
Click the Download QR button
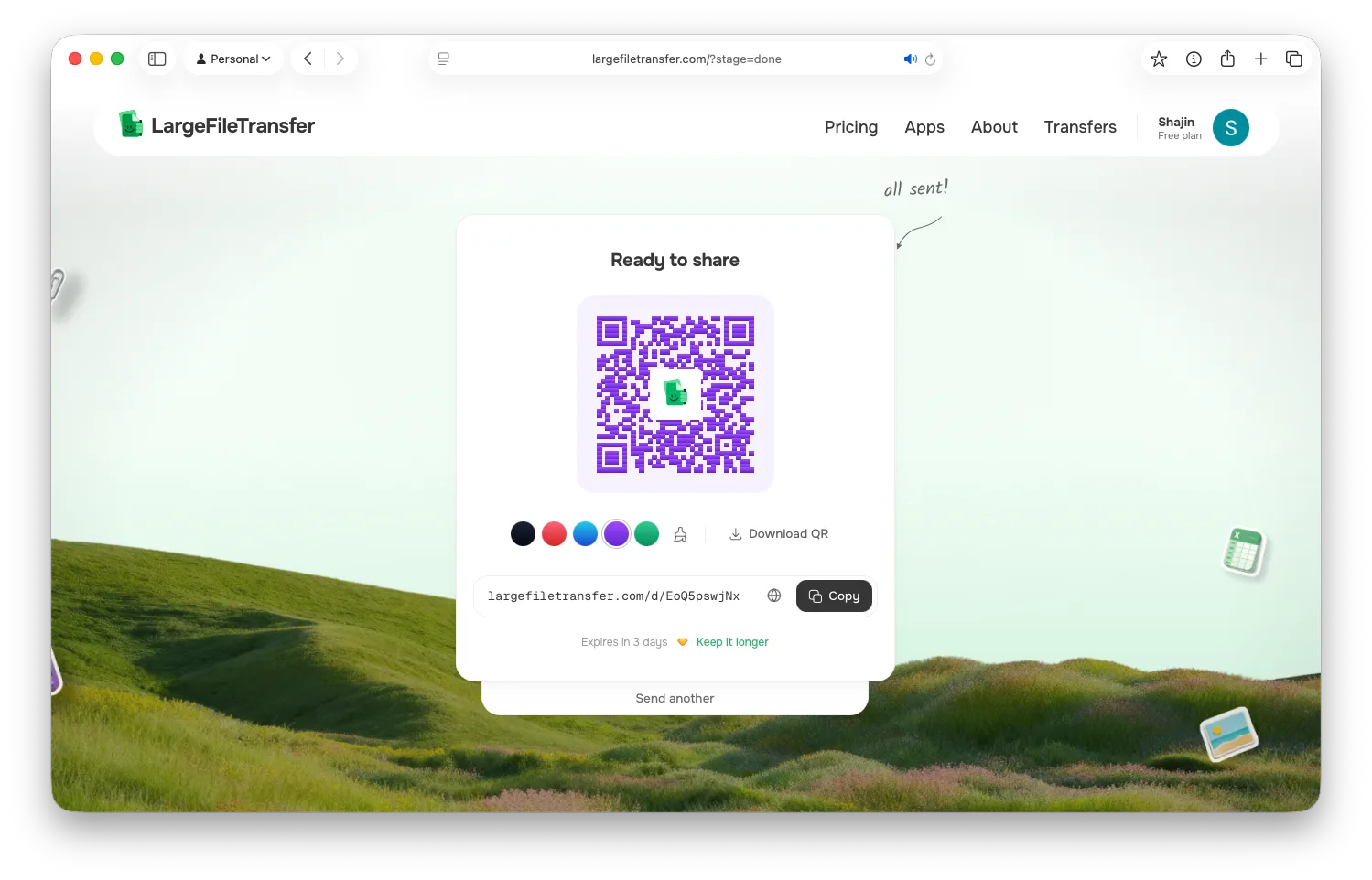779,534
